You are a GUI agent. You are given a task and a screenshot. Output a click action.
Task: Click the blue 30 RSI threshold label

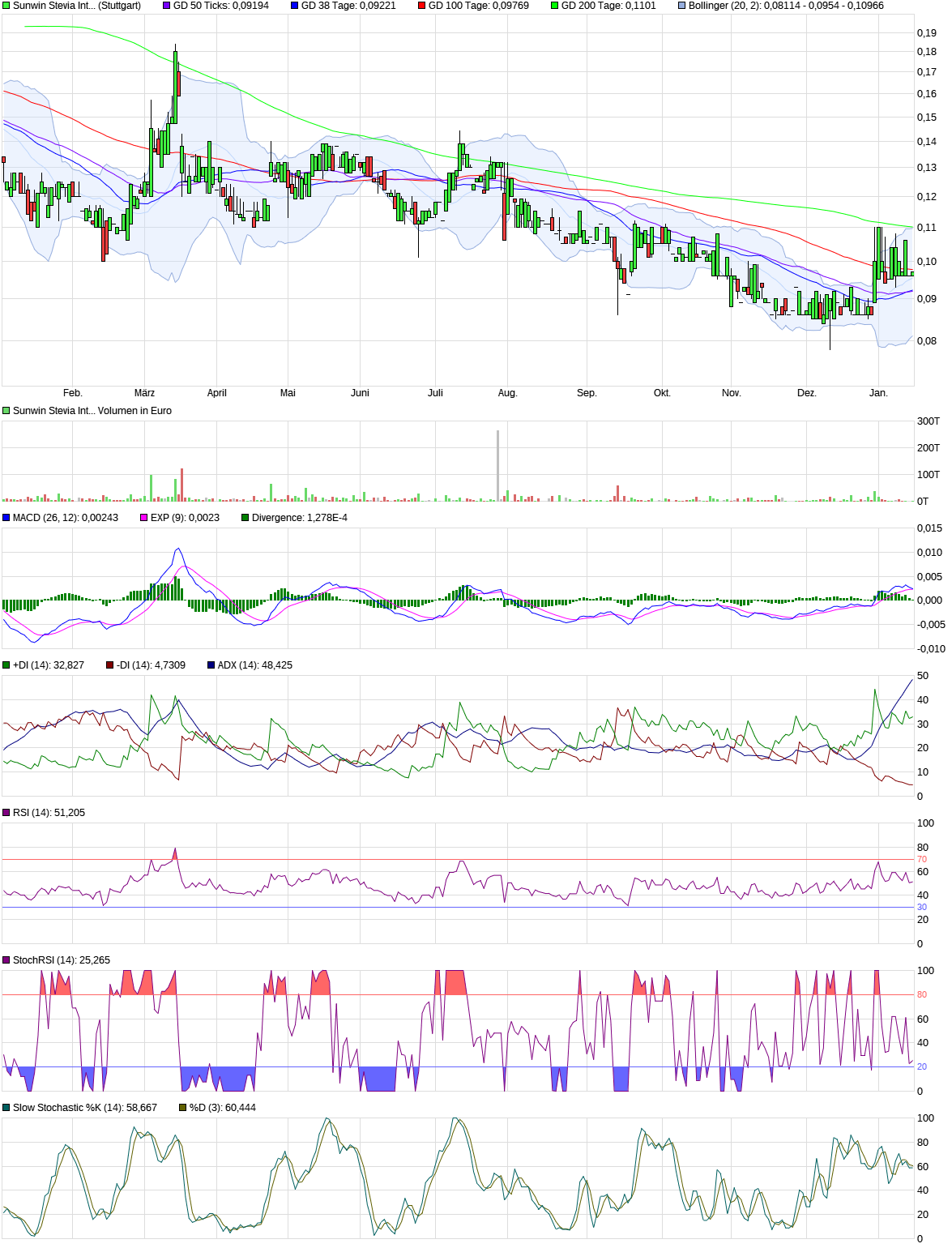[922, 908]
